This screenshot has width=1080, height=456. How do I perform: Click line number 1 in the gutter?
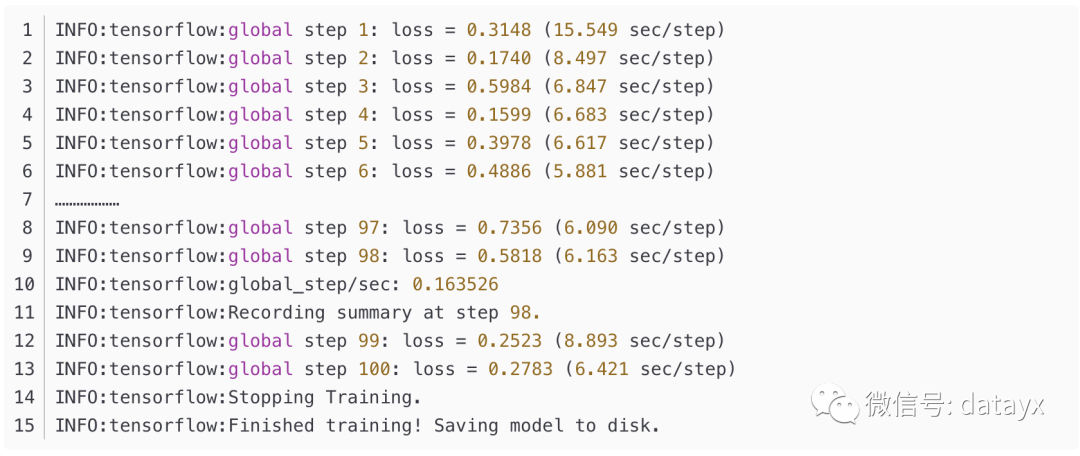click(x=27, y=30)
